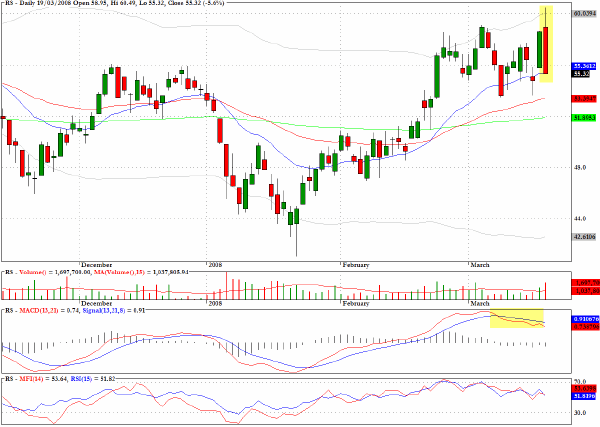Image resolution: width=600 pixels, height=427 pixels.
Task: Click the 30.0 oscillator level label
Action: click(580, 412)
